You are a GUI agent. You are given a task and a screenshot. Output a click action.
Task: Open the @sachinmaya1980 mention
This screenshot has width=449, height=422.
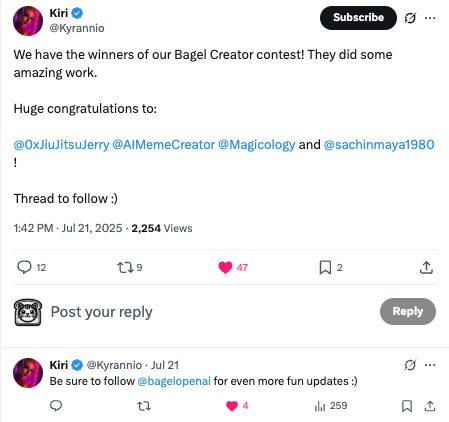click(x=379, y=145)
